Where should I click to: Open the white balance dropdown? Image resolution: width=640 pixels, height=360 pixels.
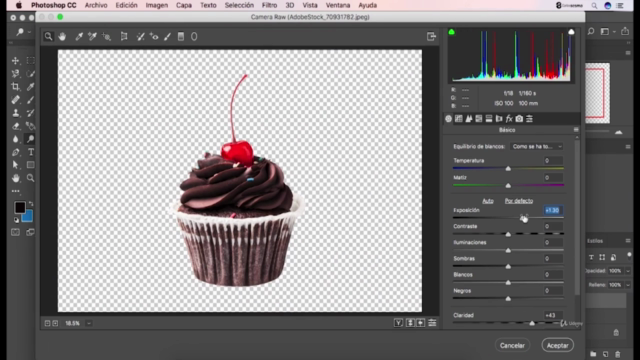click(x=536, y=147)
